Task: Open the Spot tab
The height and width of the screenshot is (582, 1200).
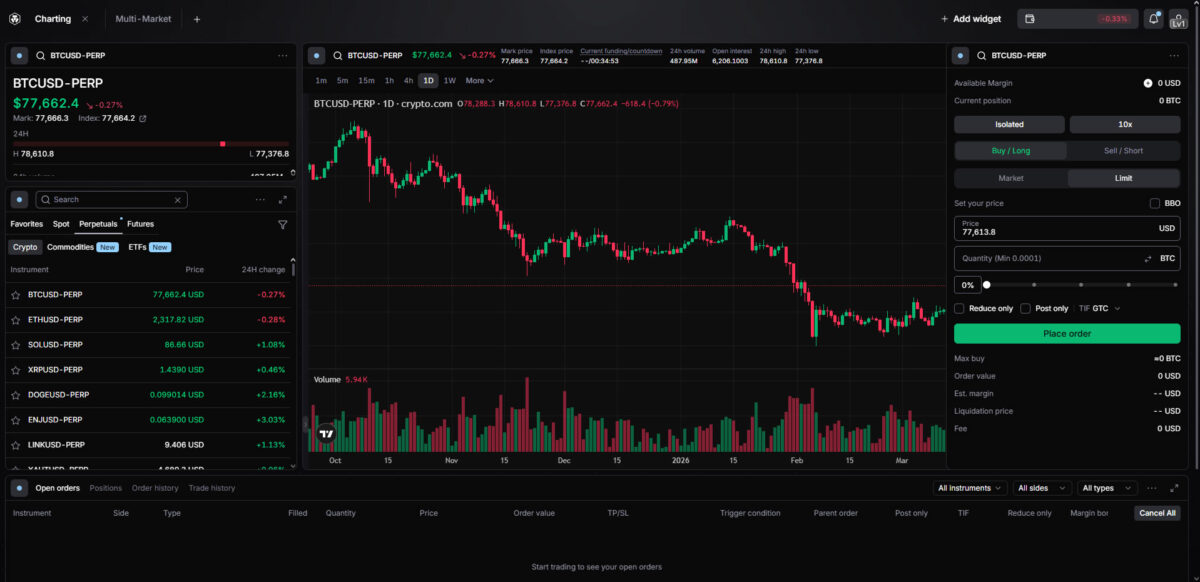Action: (x=61, y=224)
